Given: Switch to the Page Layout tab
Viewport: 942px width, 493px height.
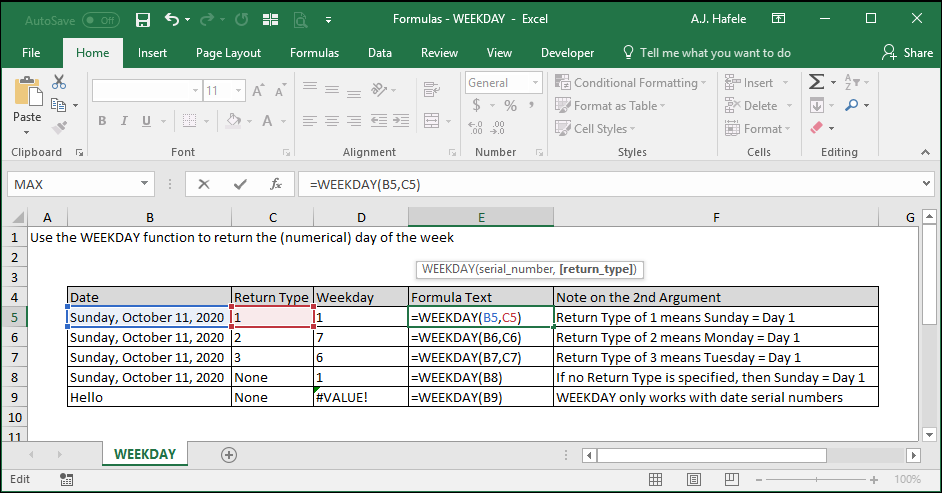Looking at the screenshot, I should click(x=228, y=53).
